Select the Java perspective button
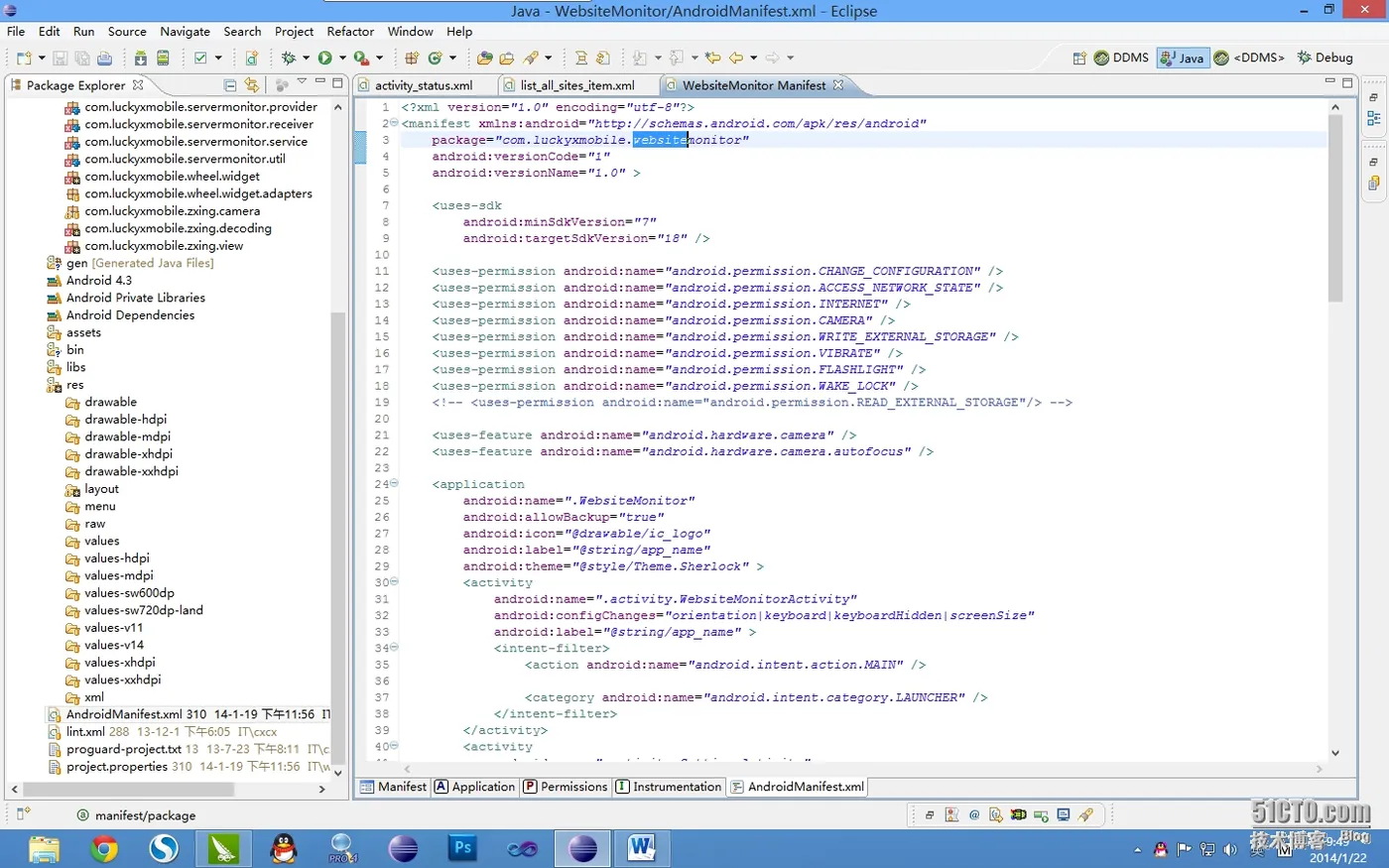Screen dimensions: 1389x868 1182,58
